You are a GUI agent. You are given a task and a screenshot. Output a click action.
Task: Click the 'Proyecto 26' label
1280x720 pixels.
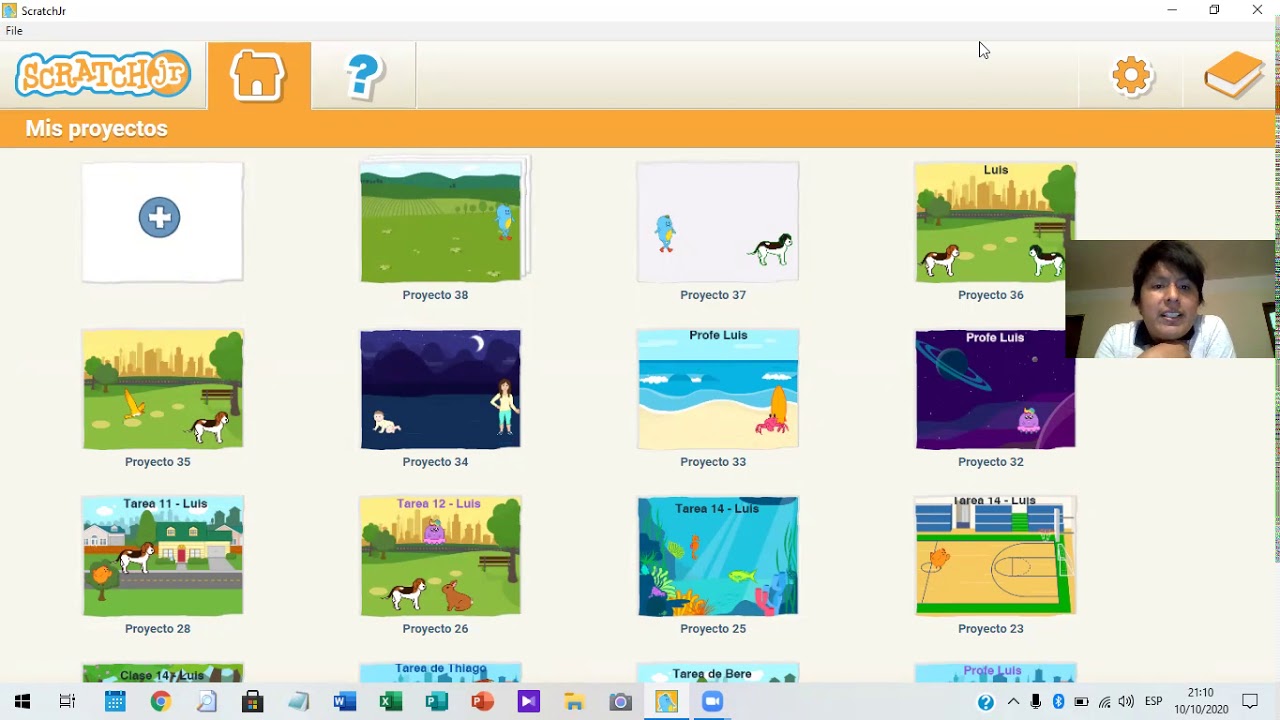(435, 629)
